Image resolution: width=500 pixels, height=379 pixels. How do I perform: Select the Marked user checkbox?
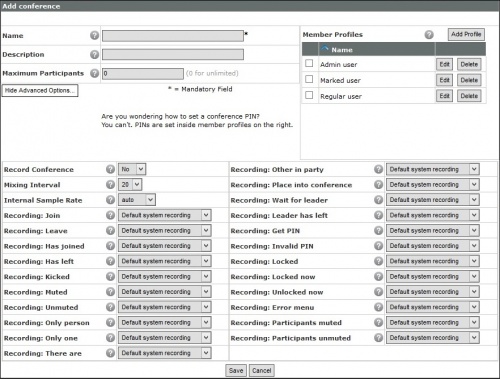click(x=309, y=79)
